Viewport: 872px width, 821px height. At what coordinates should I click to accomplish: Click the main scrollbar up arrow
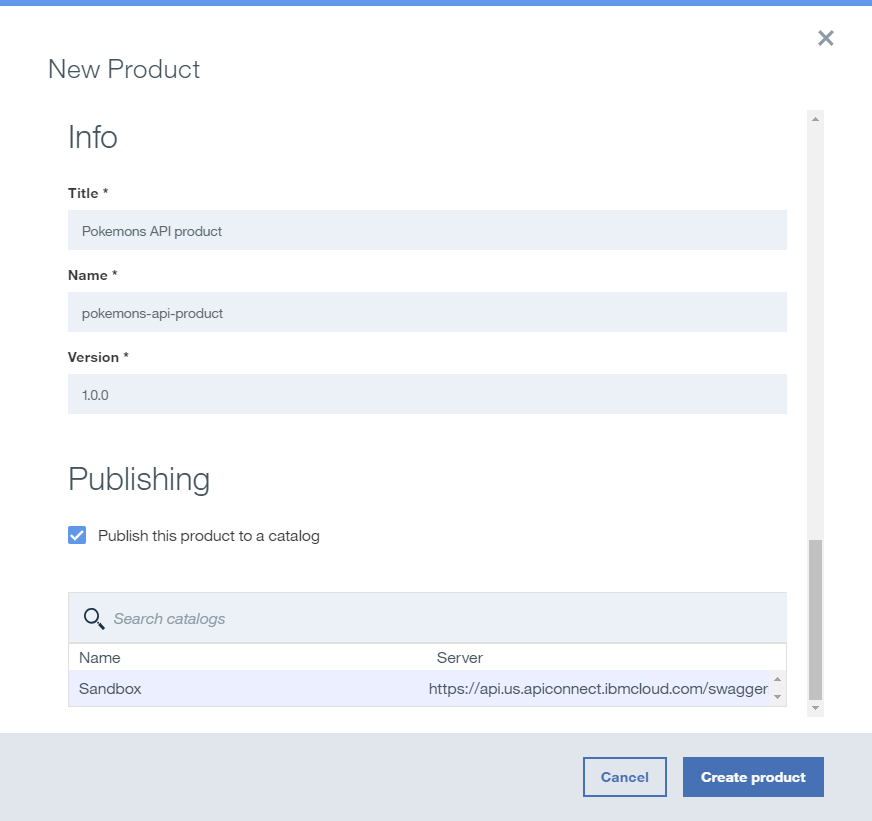815,119
